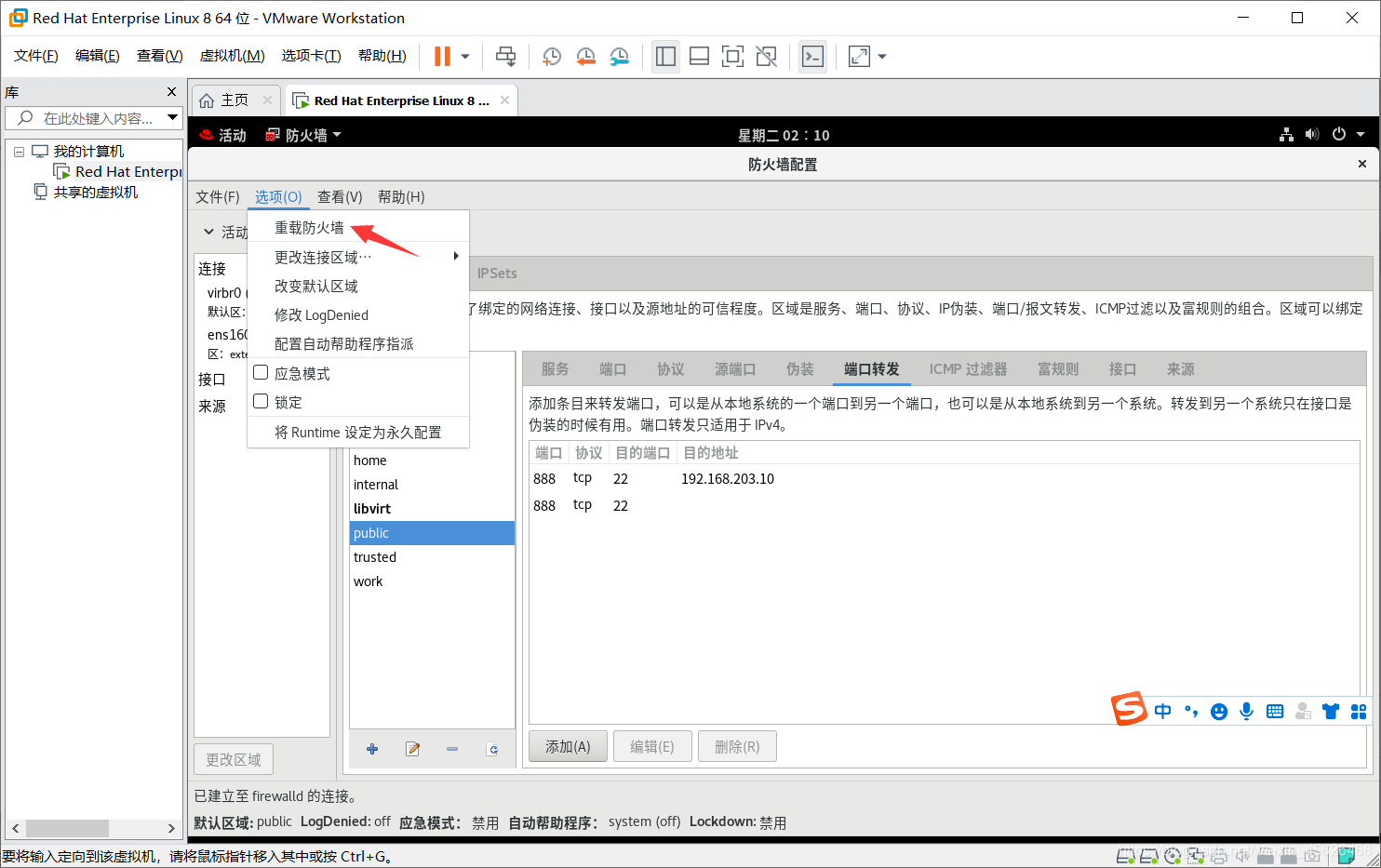The image size is (1381, 868).
Task: Switch to the 伪装 tab
Action: tap(800, 369)
